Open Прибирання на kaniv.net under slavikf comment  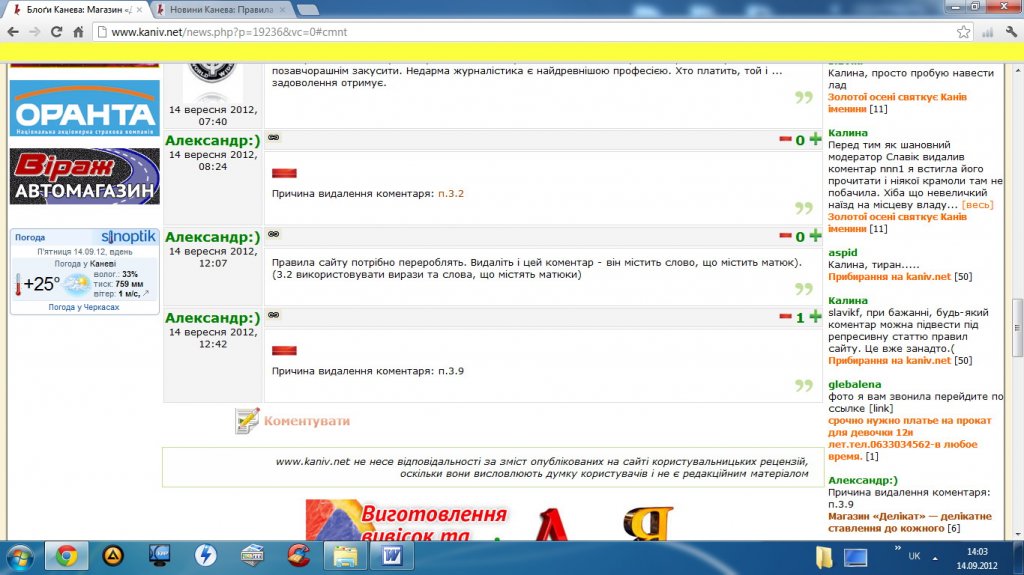coord(889,360)
